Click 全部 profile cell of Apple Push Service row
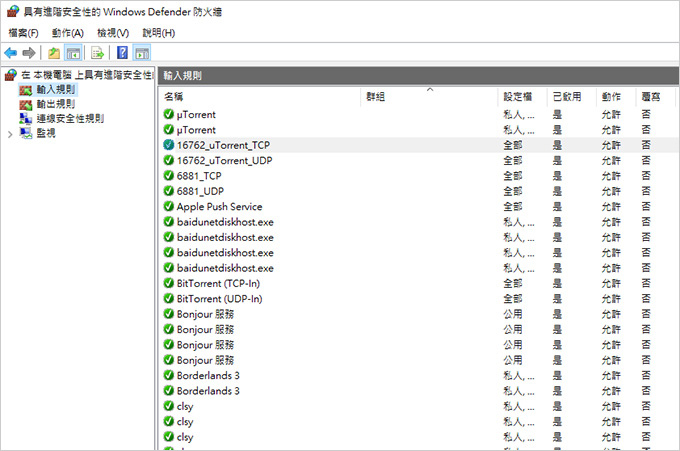Viewport: 680px width, 451px height. pos(513,206)
